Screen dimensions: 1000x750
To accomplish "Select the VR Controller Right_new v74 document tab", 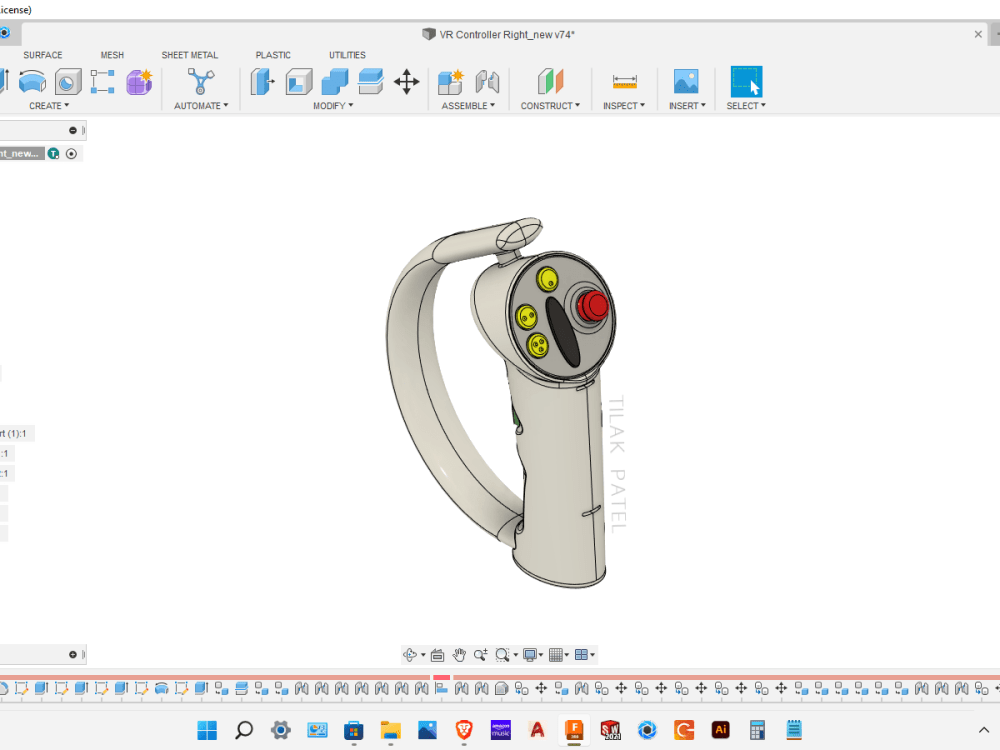I will 499,34.
